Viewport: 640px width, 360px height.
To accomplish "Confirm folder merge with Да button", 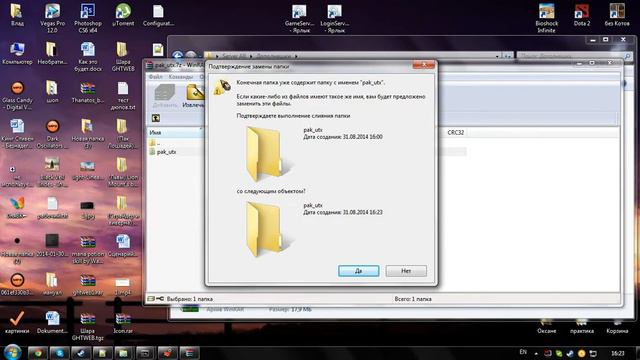I will click(x=358, y=271).
